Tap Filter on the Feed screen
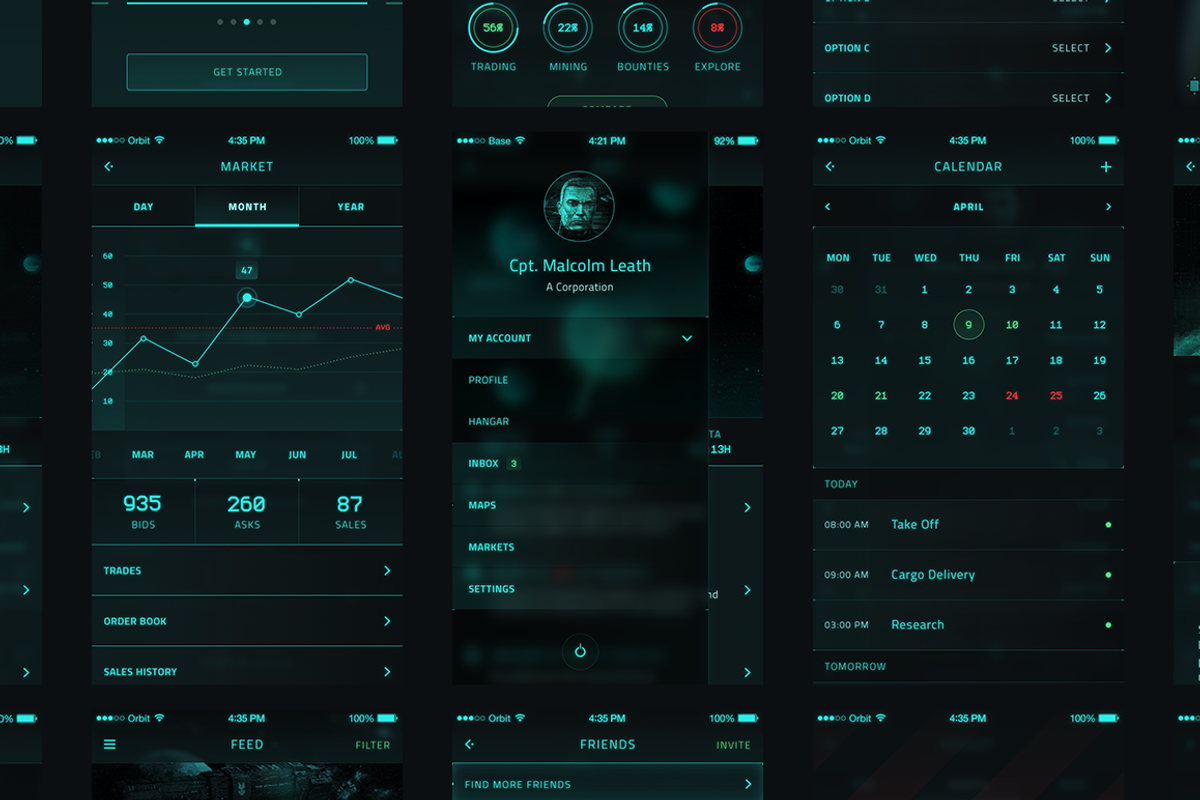This screenshot has width=1200, height=800. tap(373, 745)
